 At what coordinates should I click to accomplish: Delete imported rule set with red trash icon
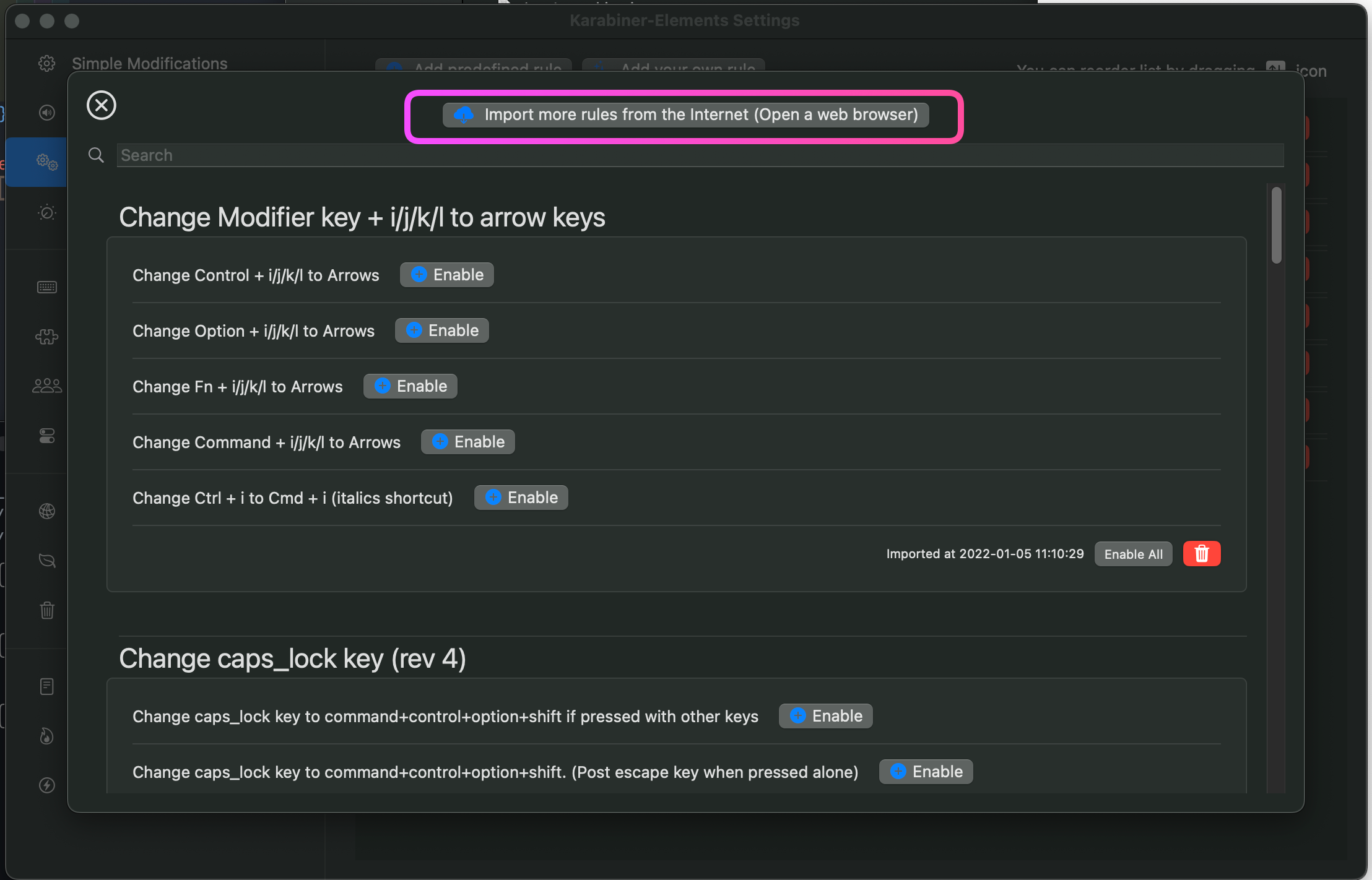point(1201,554)
